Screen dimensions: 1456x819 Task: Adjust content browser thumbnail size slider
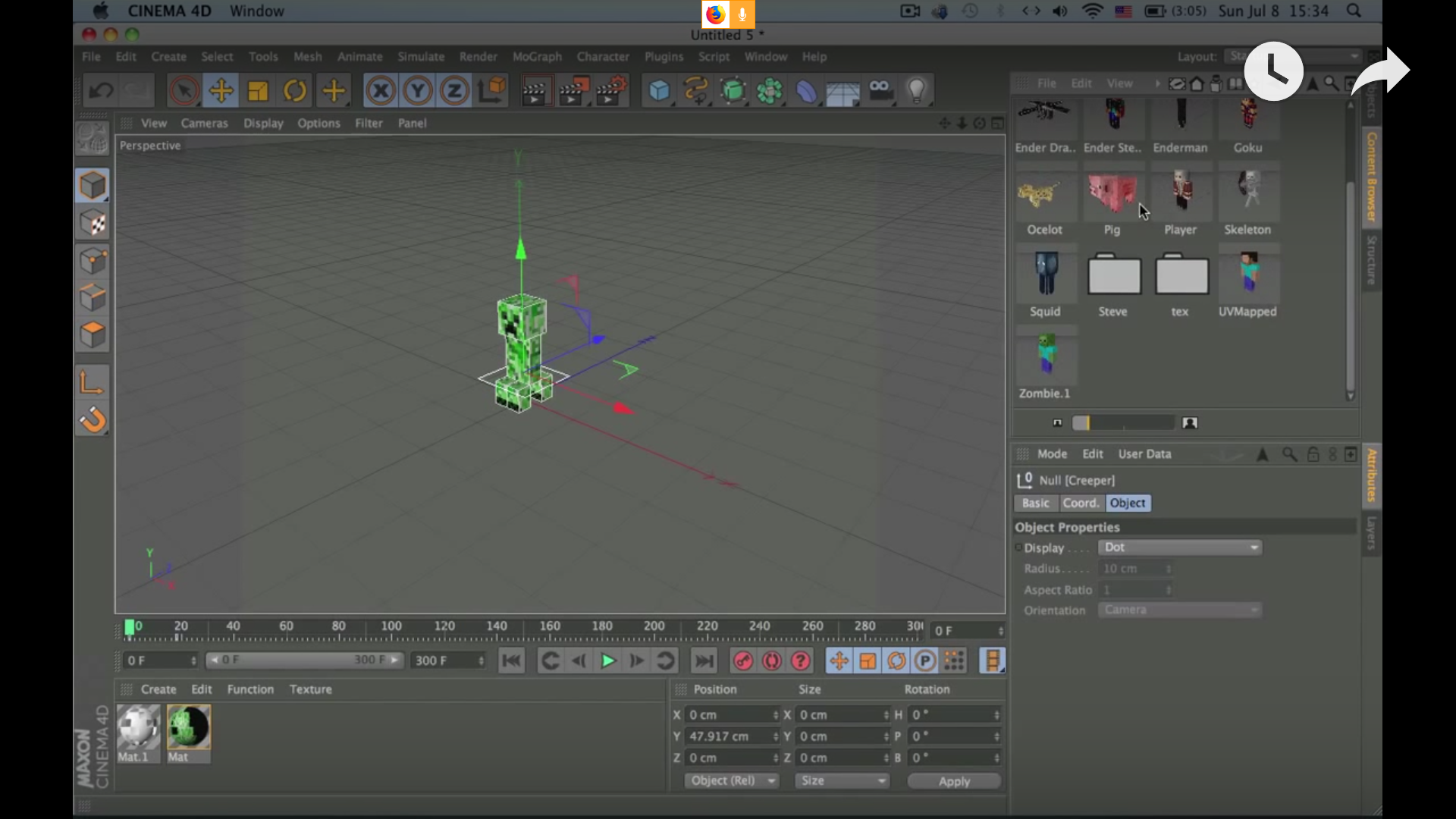coord(1123,423)
